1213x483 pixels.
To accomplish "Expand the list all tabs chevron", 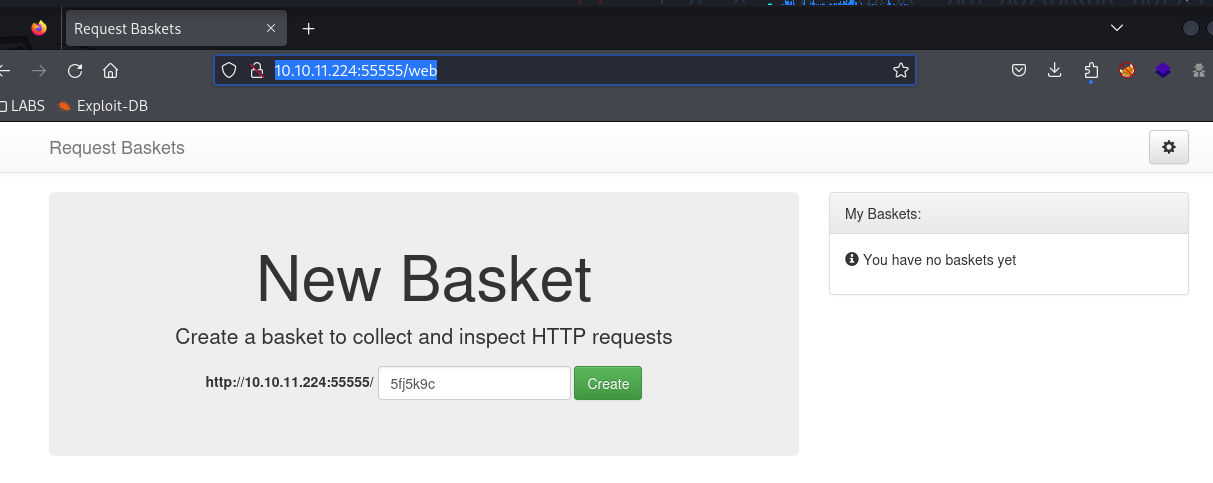I will pos(1117,27).
